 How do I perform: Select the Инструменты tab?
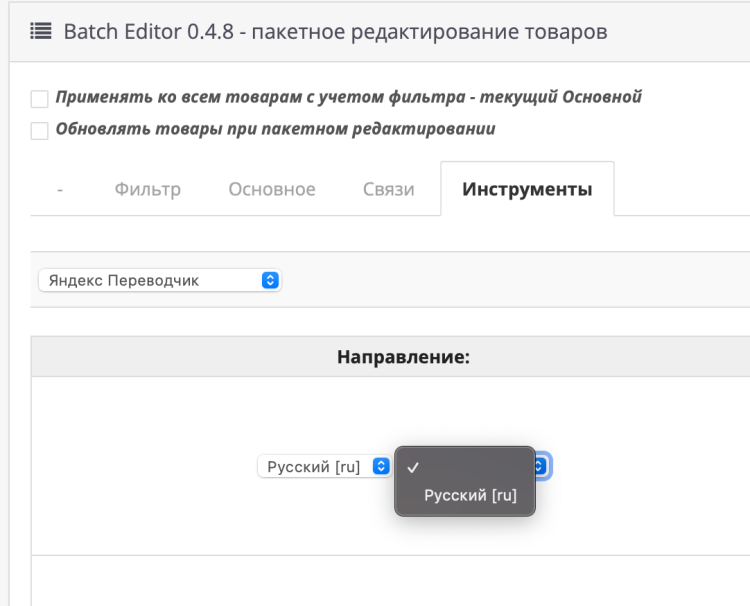pos(527,189)
